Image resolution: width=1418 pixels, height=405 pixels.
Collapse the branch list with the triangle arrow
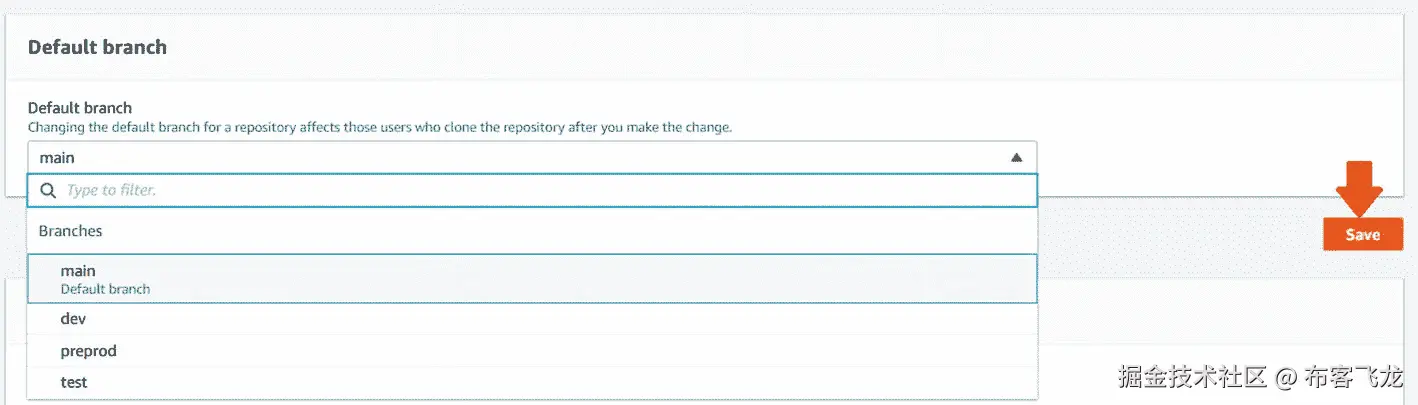click(1016, 158)
